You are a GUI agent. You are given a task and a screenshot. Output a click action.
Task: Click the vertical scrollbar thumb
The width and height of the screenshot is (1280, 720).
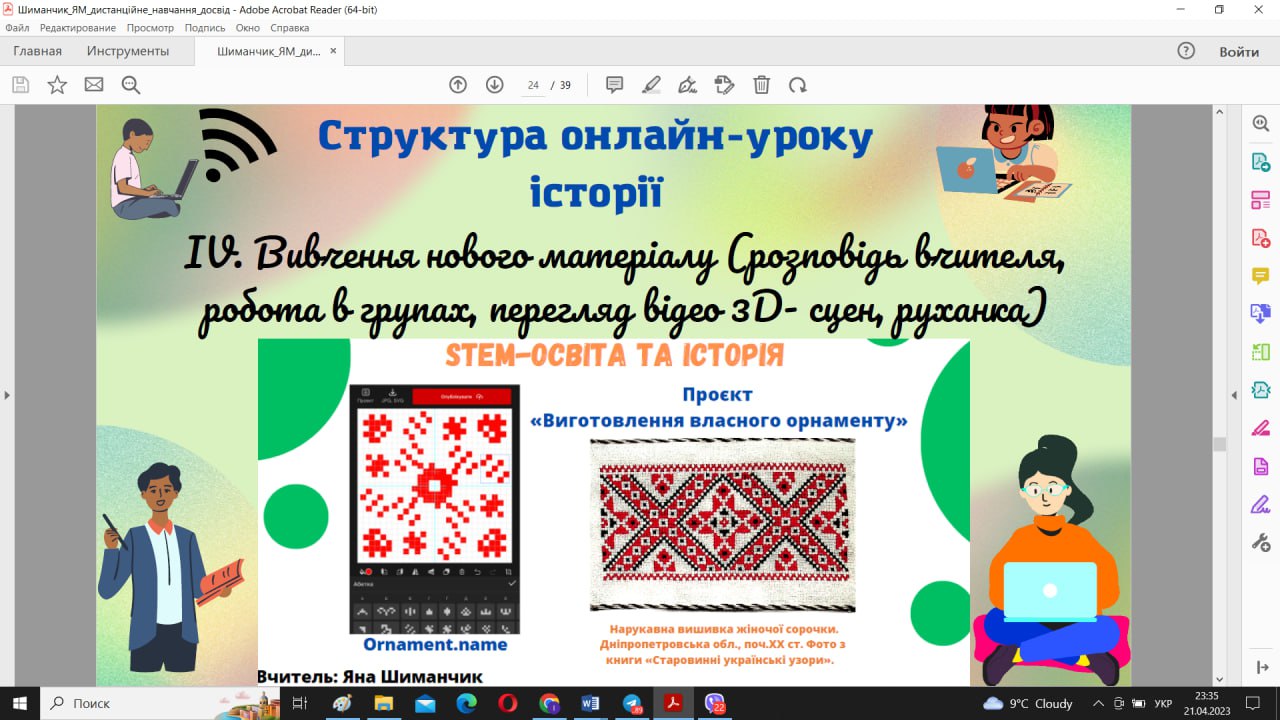tap(1219, 444)
